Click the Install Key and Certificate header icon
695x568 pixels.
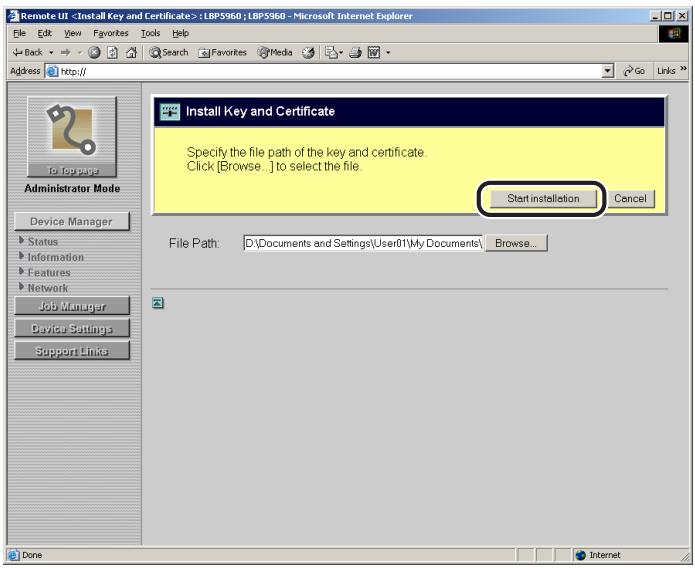pyautogui.click(x=169, y=112)
